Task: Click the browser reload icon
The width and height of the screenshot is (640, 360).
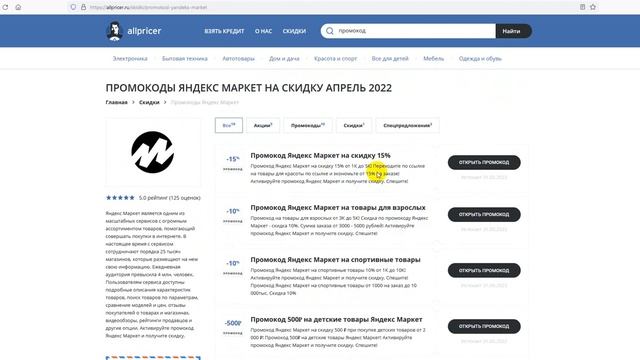Action: click(x=5, y=7)
